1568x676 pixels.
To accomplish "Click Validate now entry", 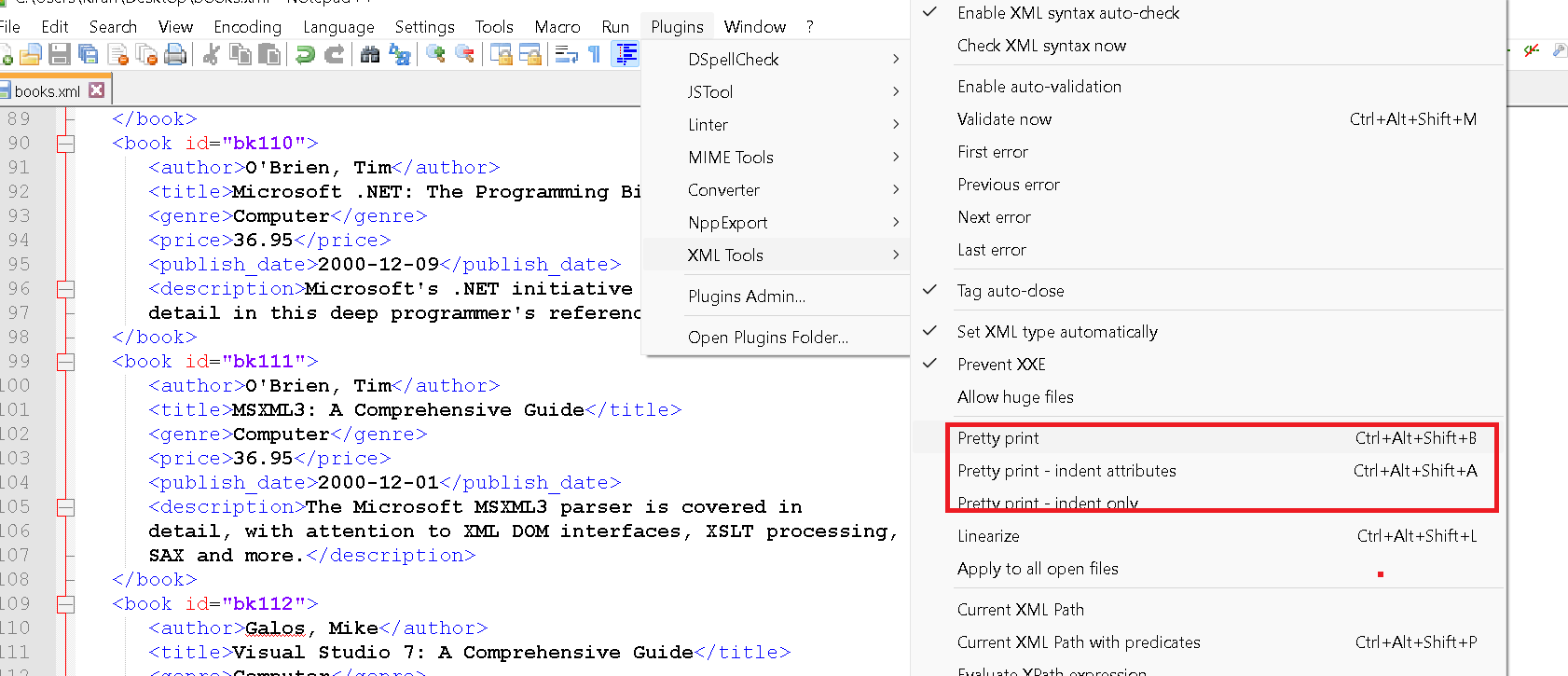I will pyautogui.click(x=1209, y=119).
